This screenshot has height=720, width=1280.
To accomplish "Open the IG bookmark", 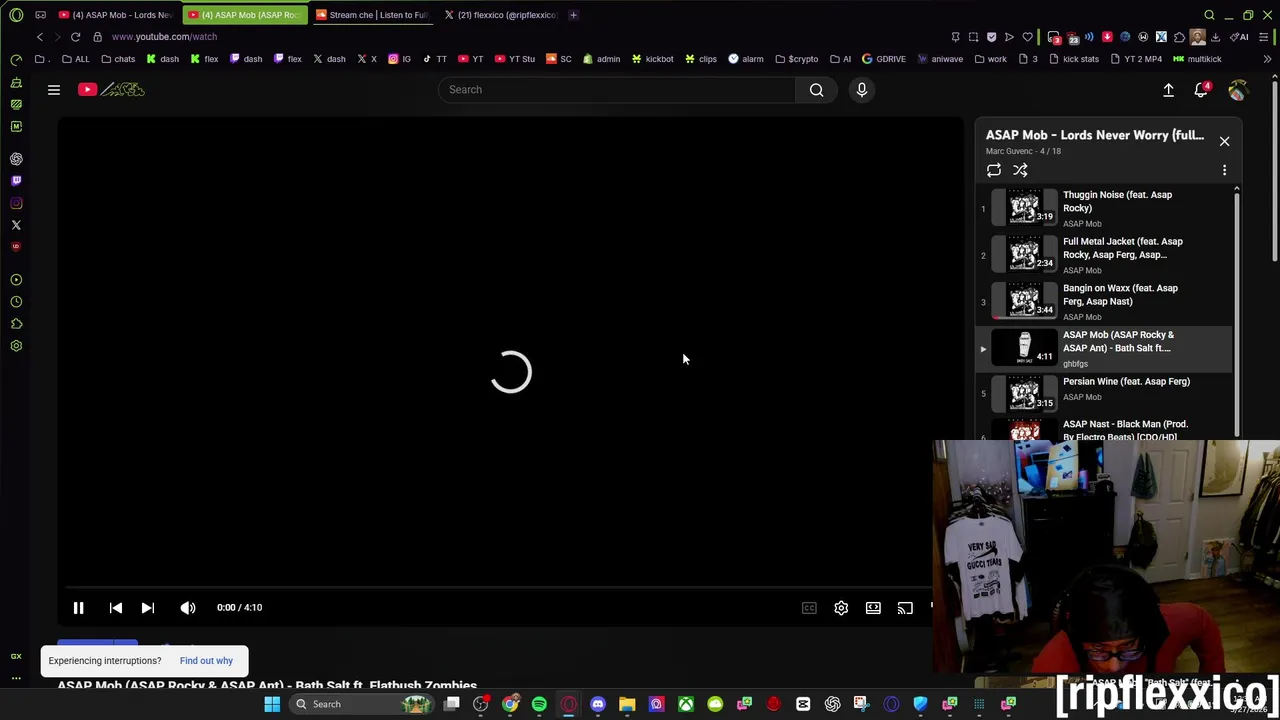I will pos(400,59).
